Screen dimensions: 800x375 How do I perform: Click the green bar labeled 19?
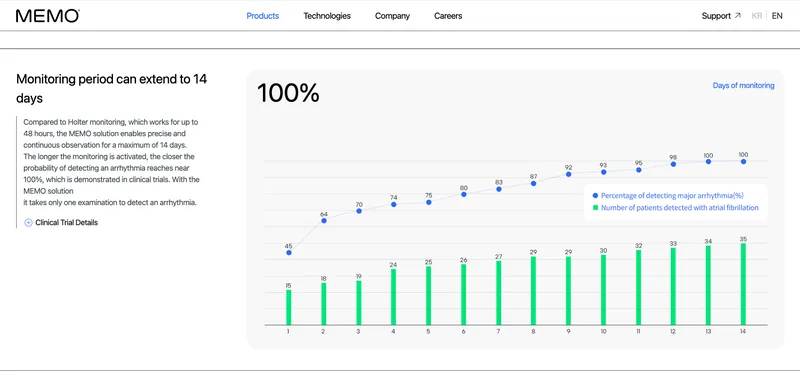(359, 303)
